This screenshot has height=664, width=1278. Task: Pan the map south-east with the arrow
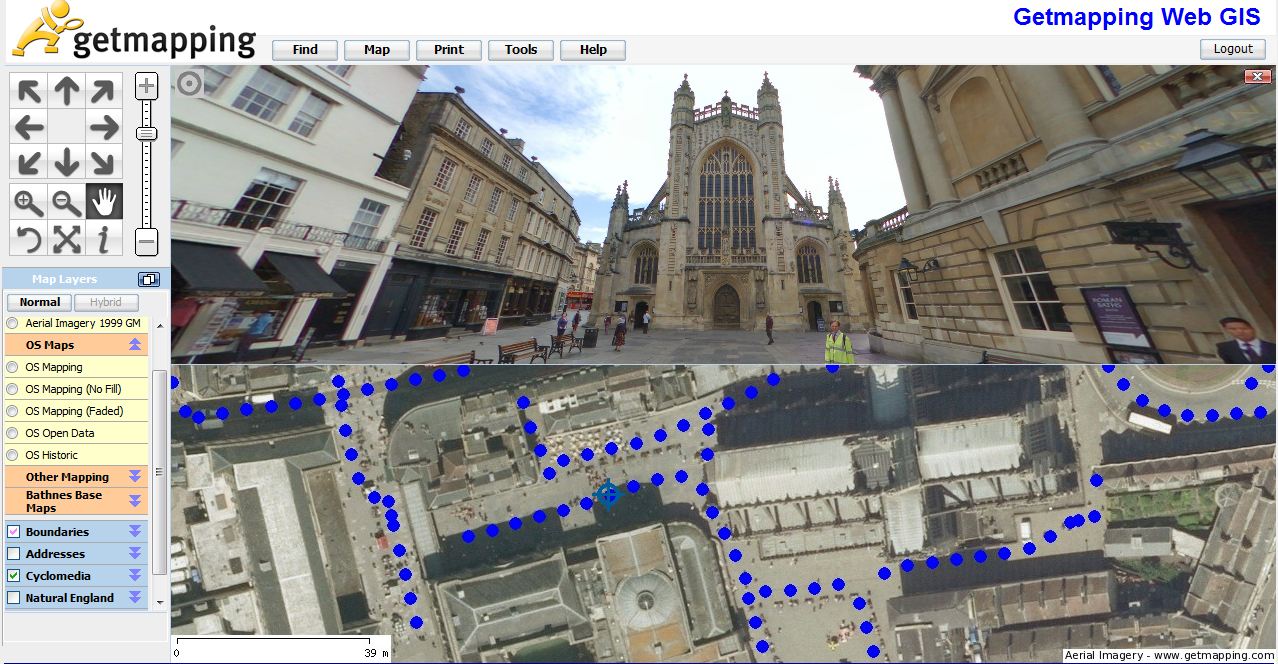tap(103, 161)
